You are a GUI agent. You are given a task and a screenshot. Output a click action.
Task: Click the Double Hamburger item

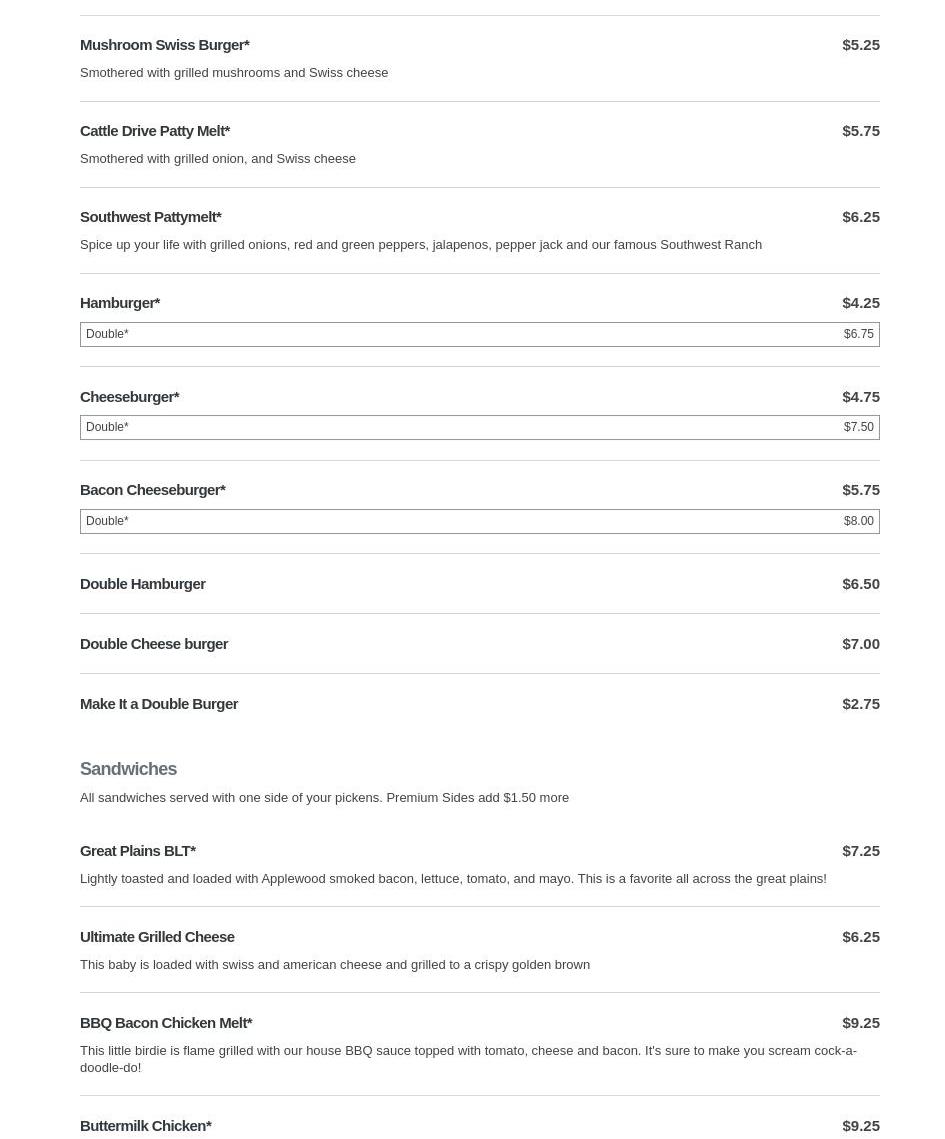[143, 584]
